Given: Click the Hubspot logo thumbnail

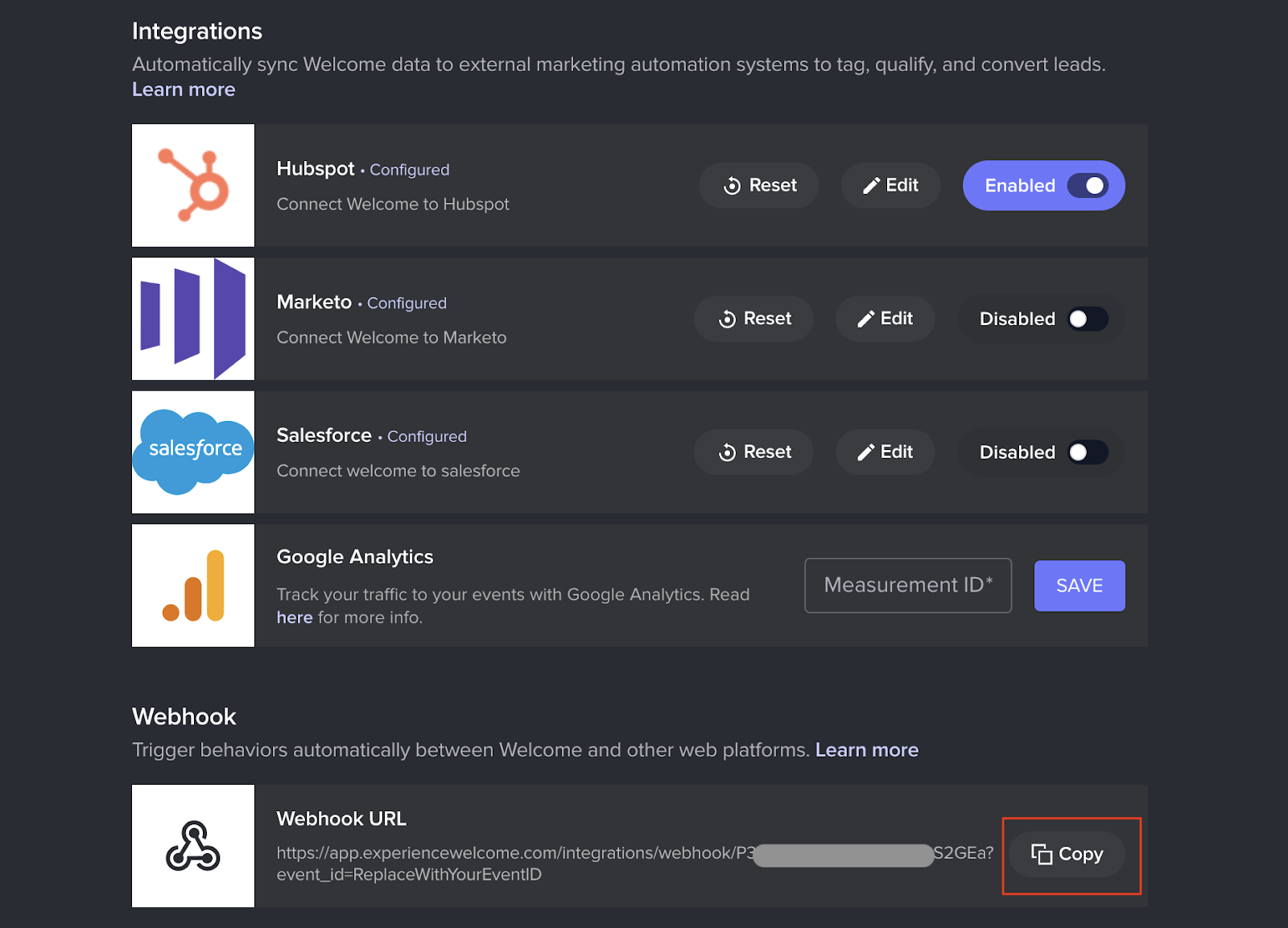Looking at the screenshot, I should [x=193, y=185].
